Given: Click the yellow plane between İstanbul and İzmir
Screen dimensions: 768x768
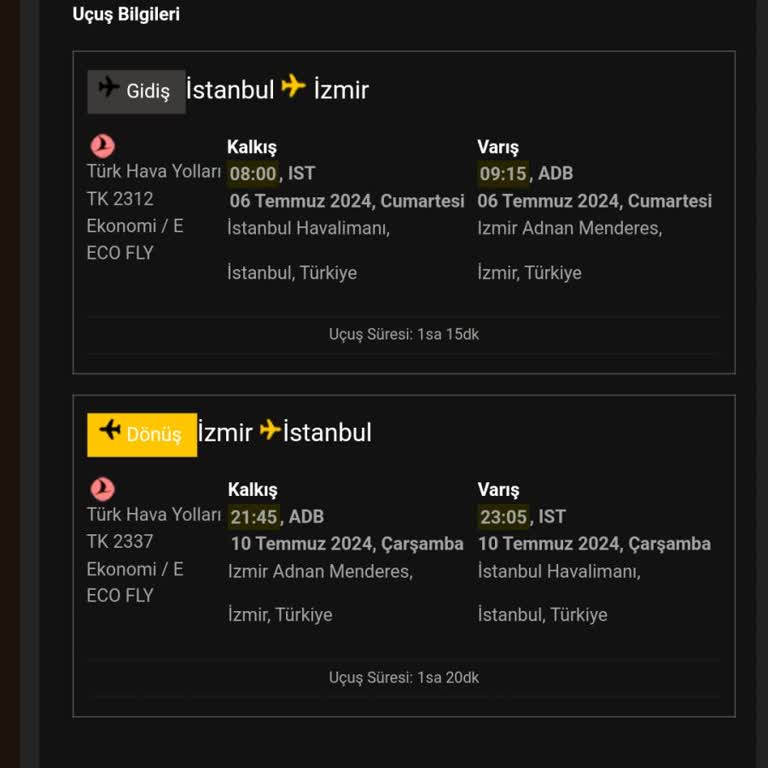Looking at the screenshot, I should click(293, 87).
